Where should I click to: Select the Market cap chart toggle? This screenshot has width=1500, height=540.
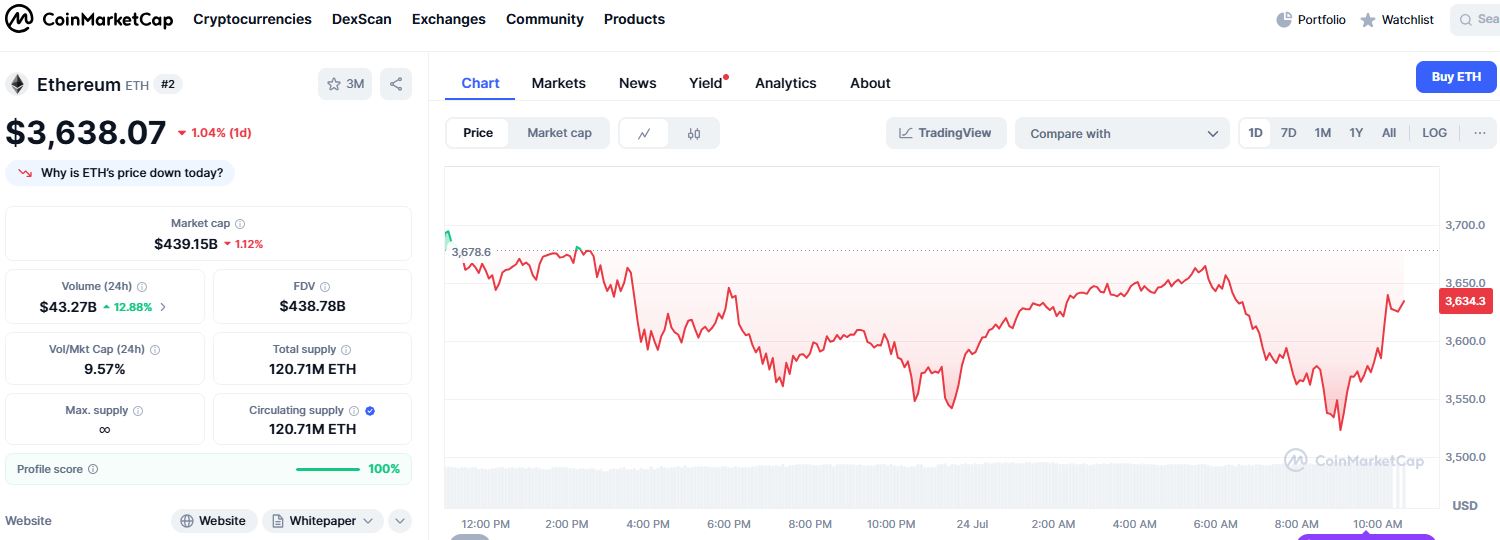tap(559, 133)
